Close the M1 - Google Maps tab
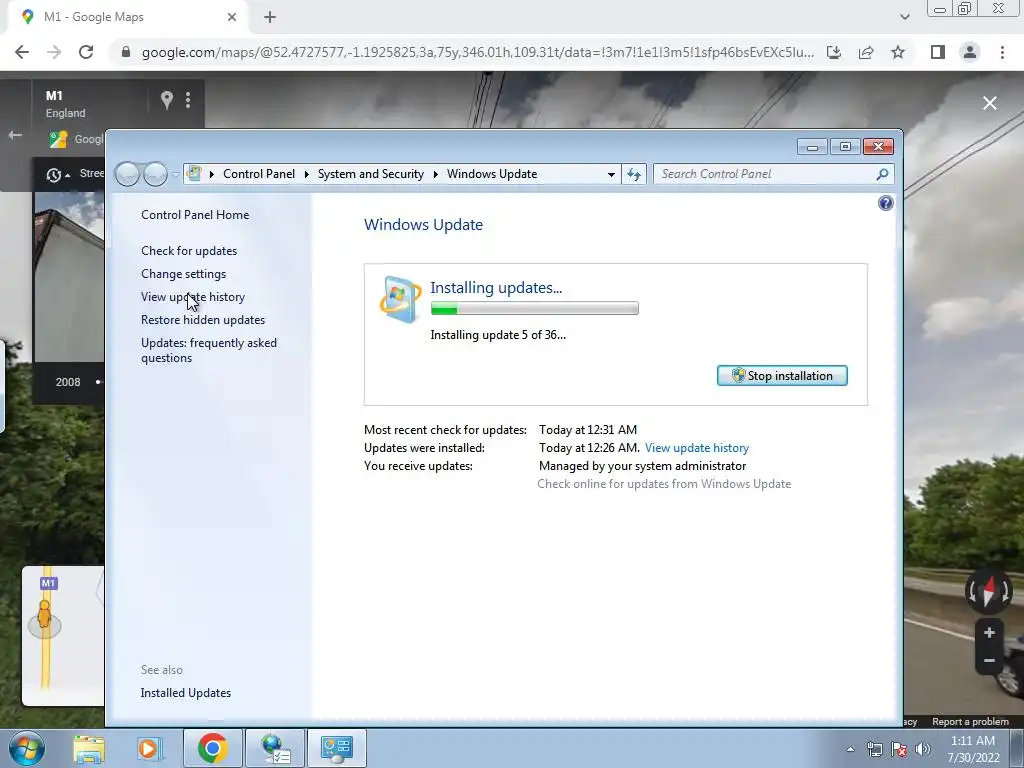Image resolution: width=1024 pixels, height=768 pixels. pos(232,17)
